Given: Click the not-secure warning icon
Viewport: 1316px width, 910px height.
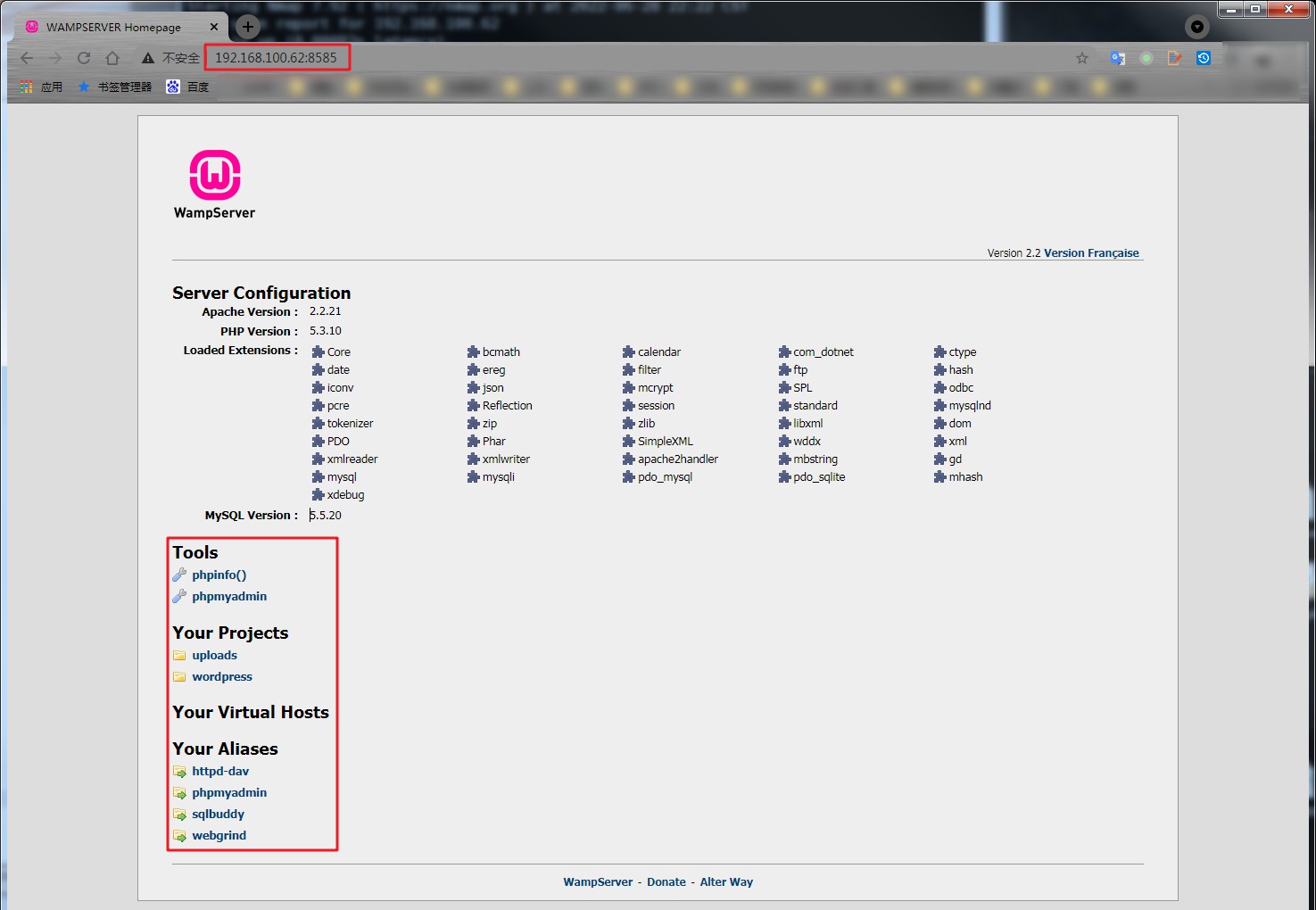Looking at the screenshot, I should (148, 58).
